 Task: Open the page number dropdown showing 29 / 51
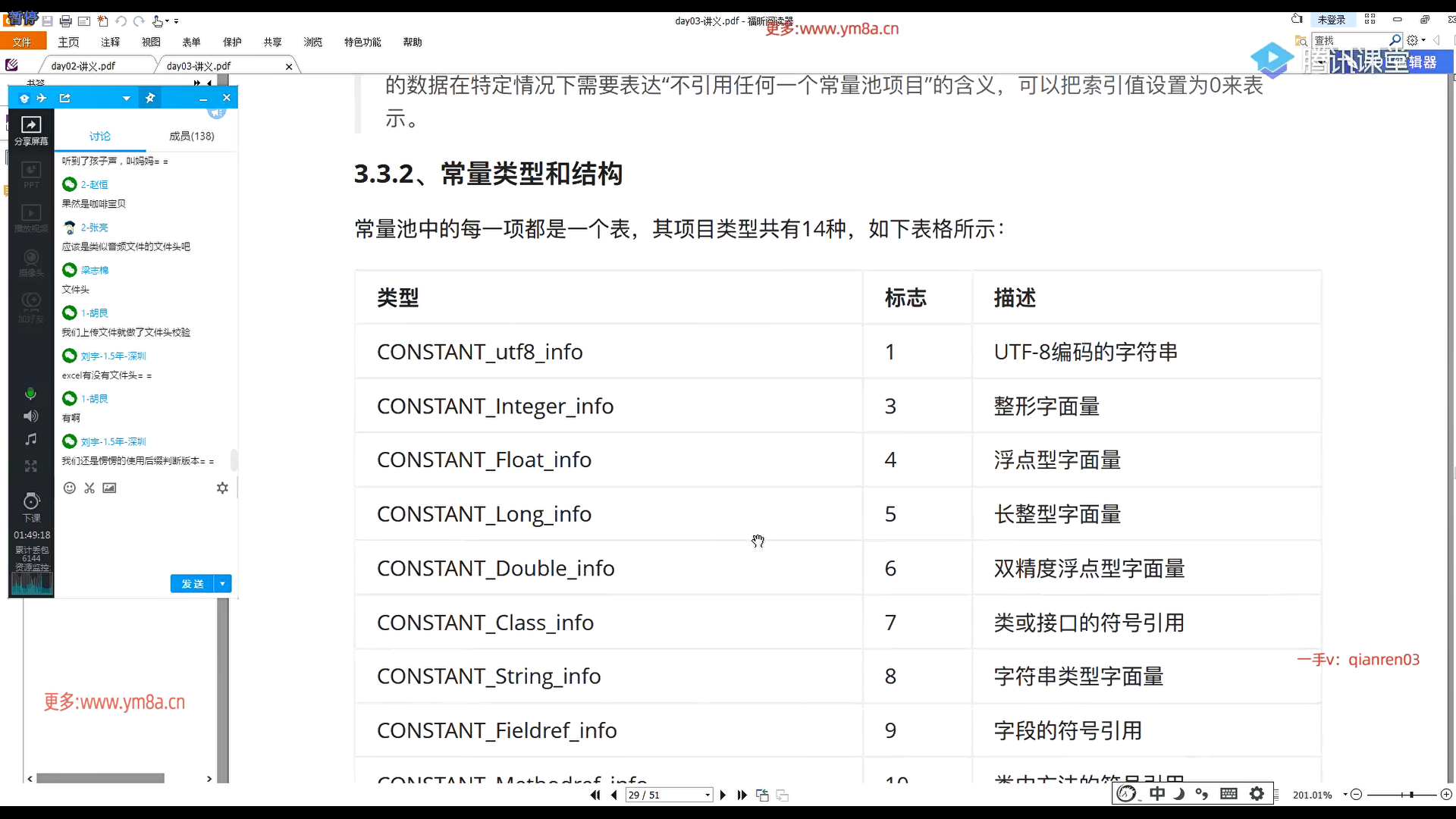click(x=708, y=795)
